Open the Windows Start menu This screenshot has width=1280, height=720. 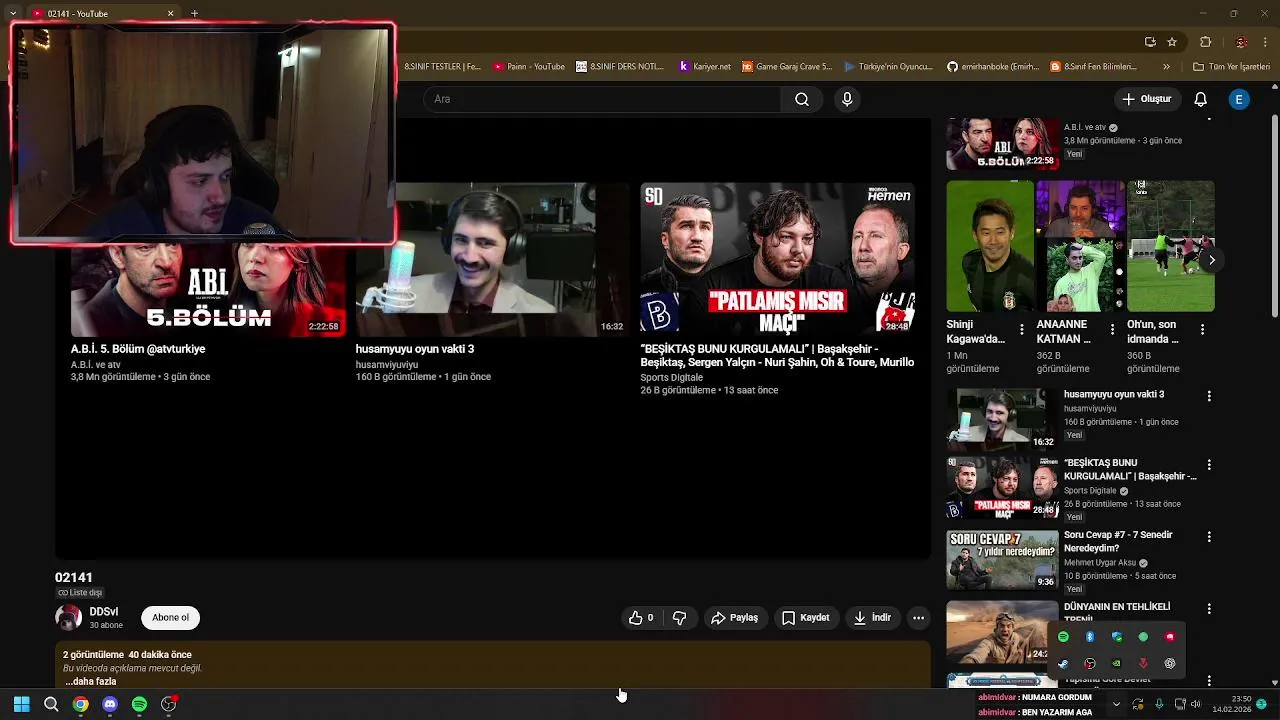[x=21, y=704]
